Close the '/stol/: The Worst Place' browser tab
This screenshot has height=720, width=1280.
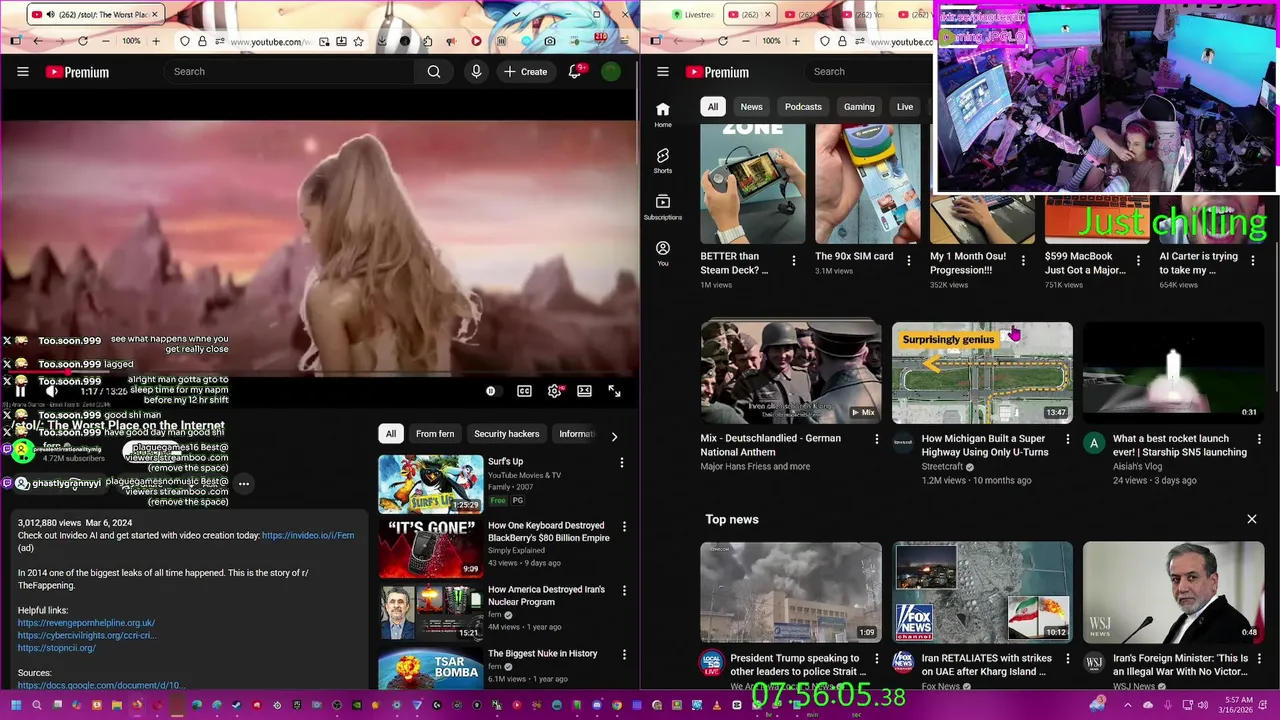pos(155,14)
